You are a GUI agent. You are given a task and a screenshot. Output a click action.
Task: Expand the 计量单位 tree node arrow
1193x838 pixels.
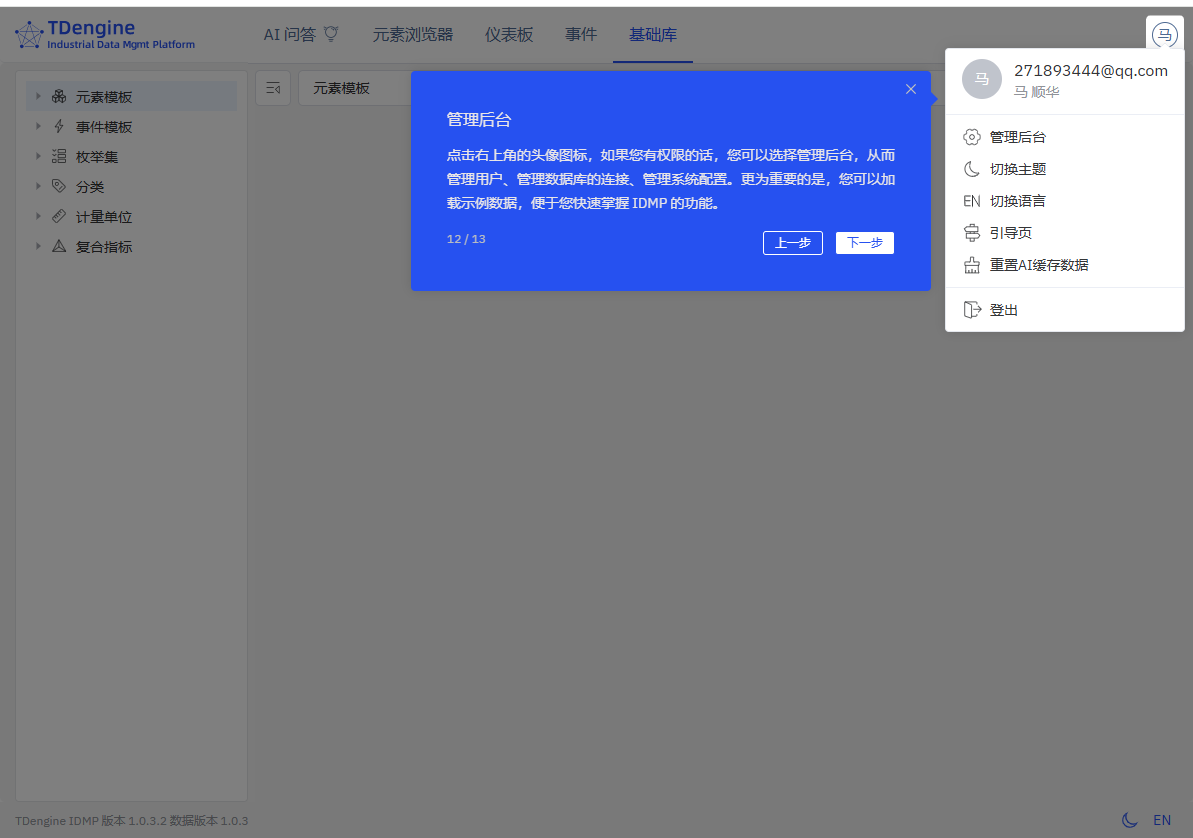(x=38, y=216)
